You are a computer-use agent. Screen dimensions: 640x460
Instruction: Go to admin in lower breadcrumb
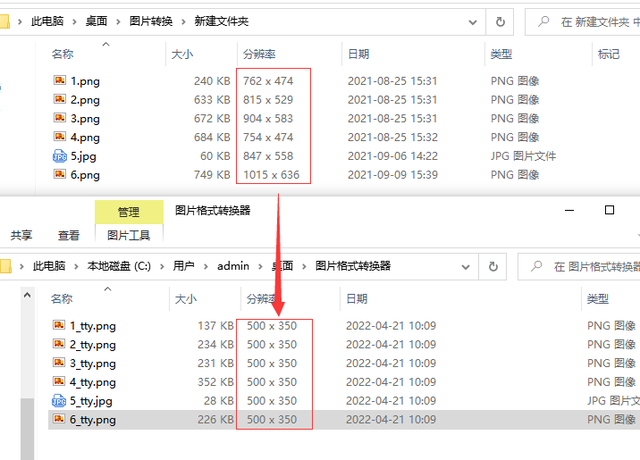[x=233, y=266]
